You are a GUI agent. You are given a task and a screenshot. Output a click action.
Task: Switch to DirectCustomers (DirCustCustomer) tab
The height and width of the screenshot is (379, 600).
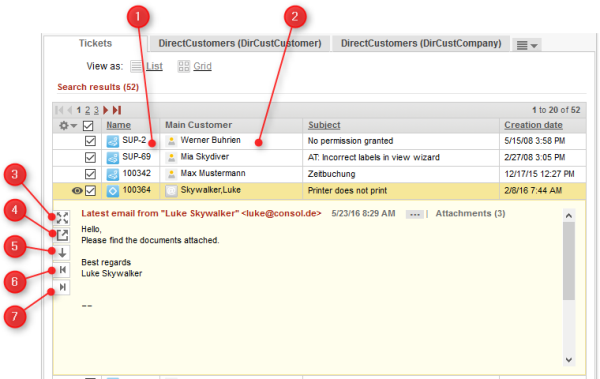pos(240,43)
